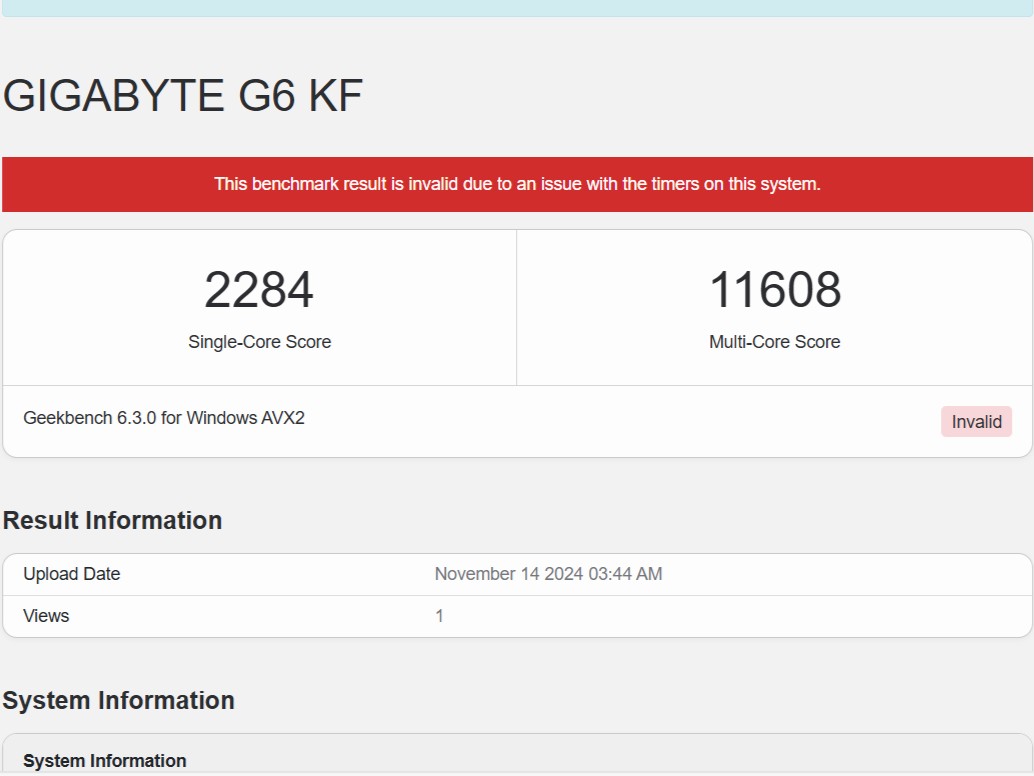Click the Single-Core Score label
The image size is (1034, 776).
click(x=259, y=342)
